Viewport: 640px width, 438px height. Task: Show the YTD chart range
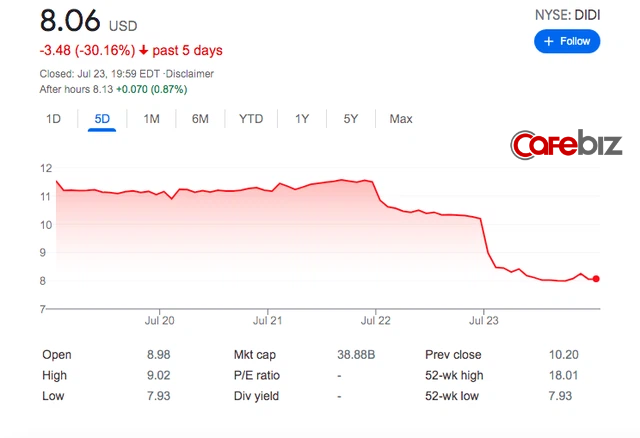pyautogui.click(x=251, y=119)
